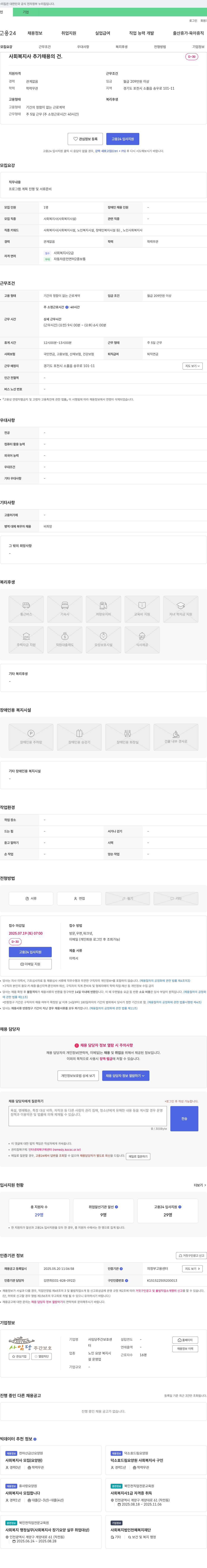Screen dimensions: 207x1568
Task: Click into the 채용 담당자에게 질문하기 text box
Action: tap(88, 1116)
